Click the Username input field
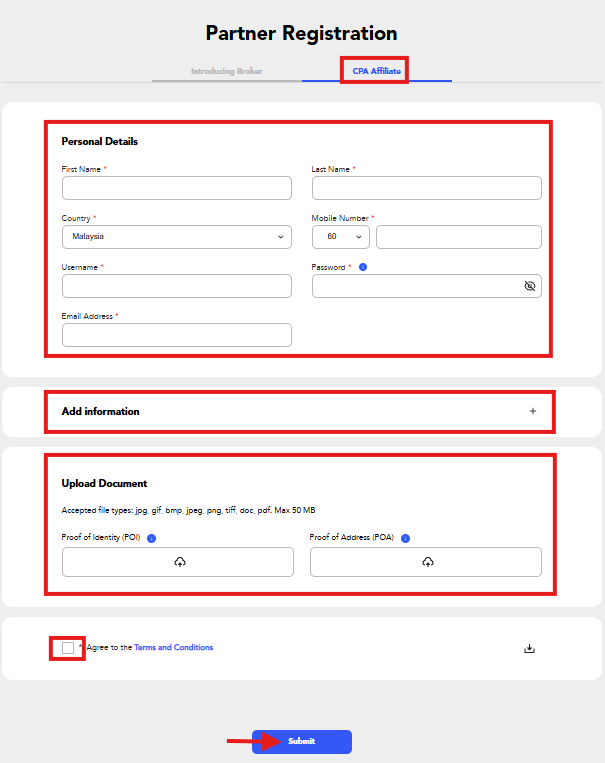The height and width of the screenshot is (763, 605). point(177,286)
